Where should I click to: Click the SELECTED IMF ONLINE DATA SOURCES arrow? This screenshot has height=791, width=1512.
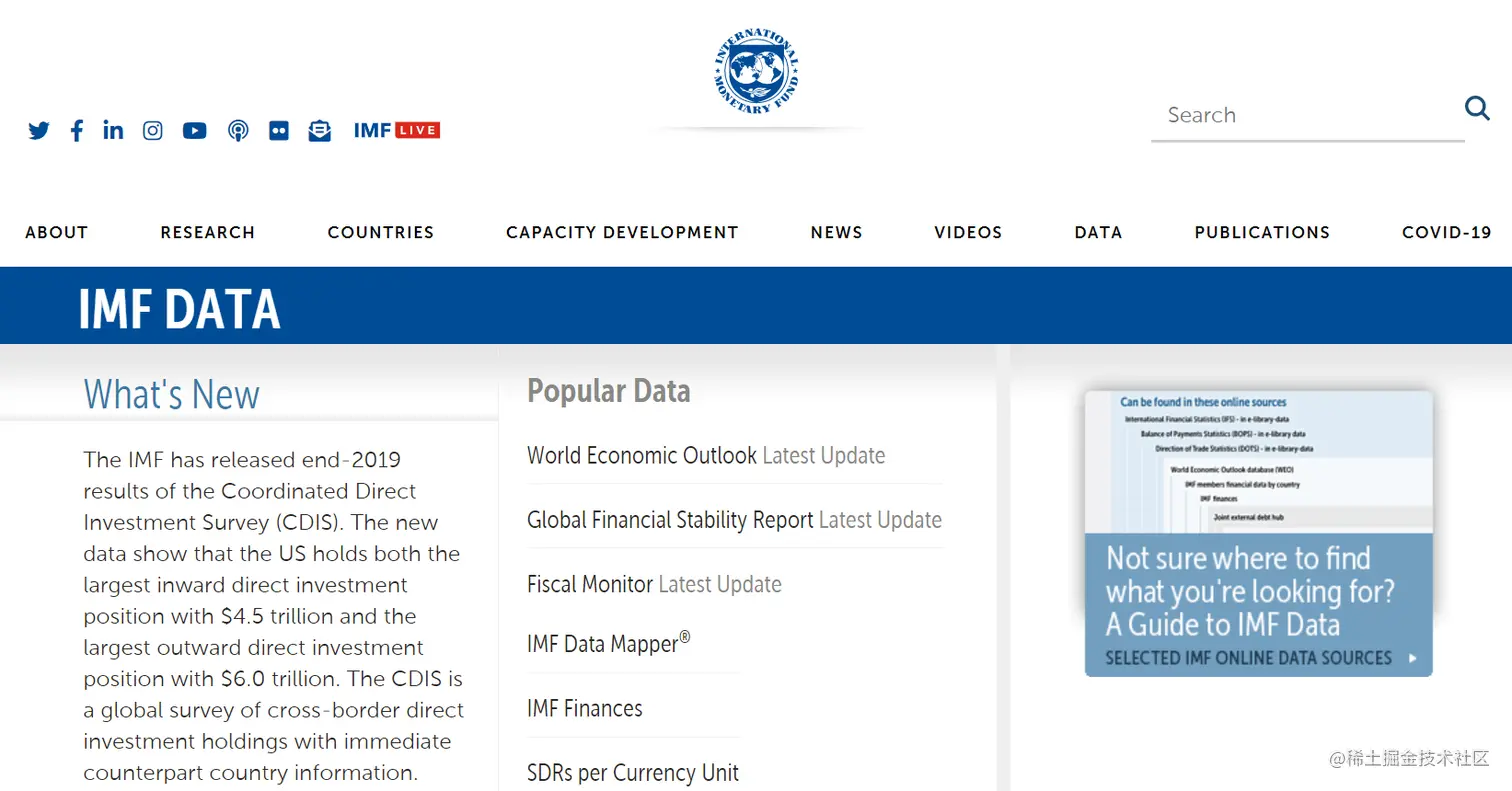[x=1412, y=658]
